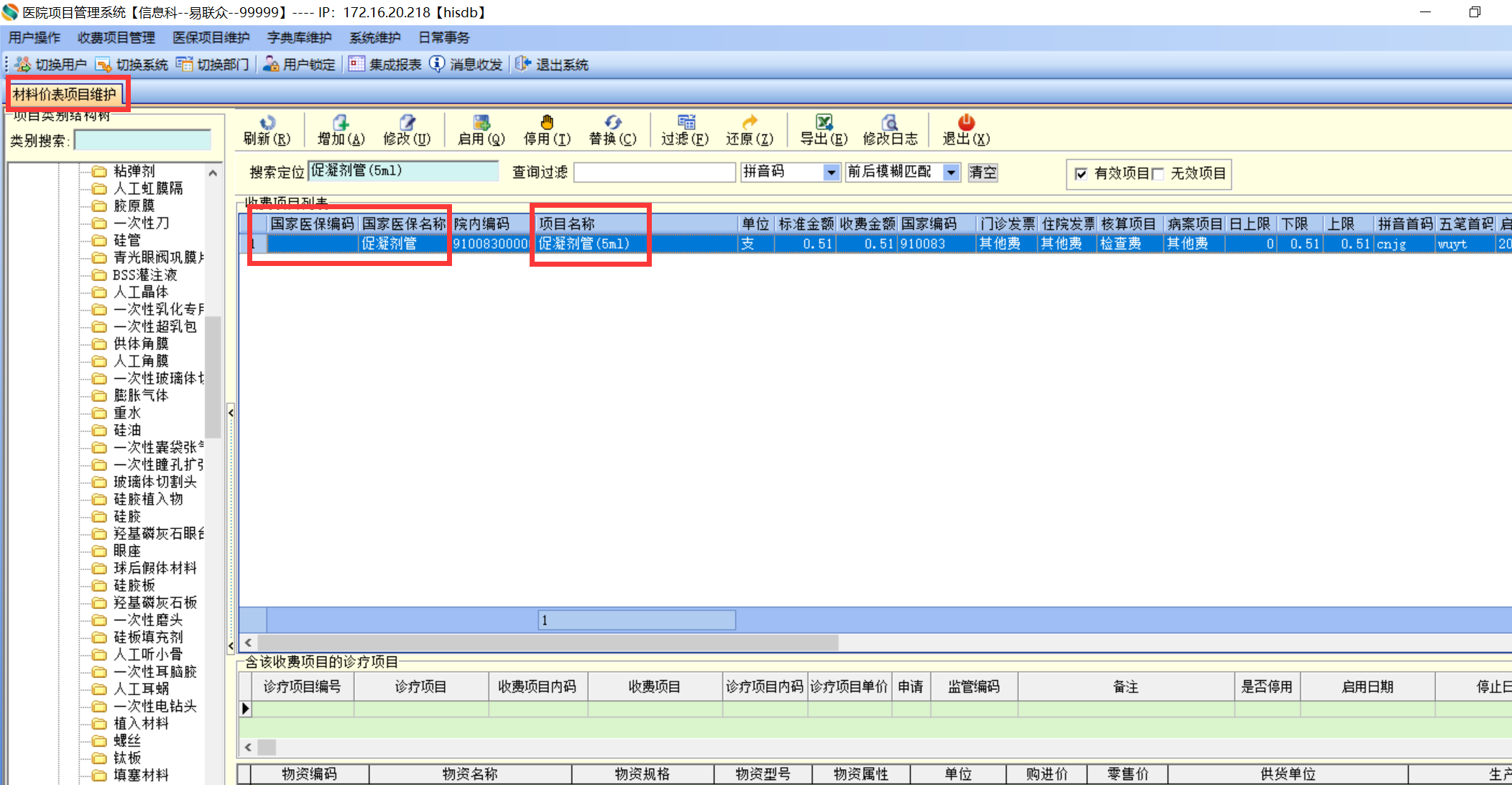The width and height of the screenshot is (1512, 785).
Task: Click the 导出(E) Excel export icon
Action: tap(824, 122)
